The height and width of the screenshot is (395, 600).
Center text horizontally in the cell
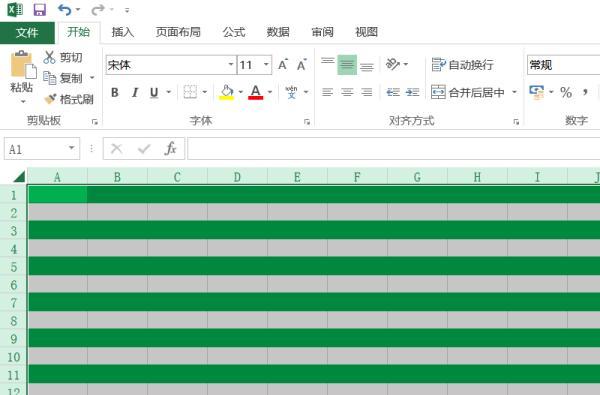(x=347, y=92)
